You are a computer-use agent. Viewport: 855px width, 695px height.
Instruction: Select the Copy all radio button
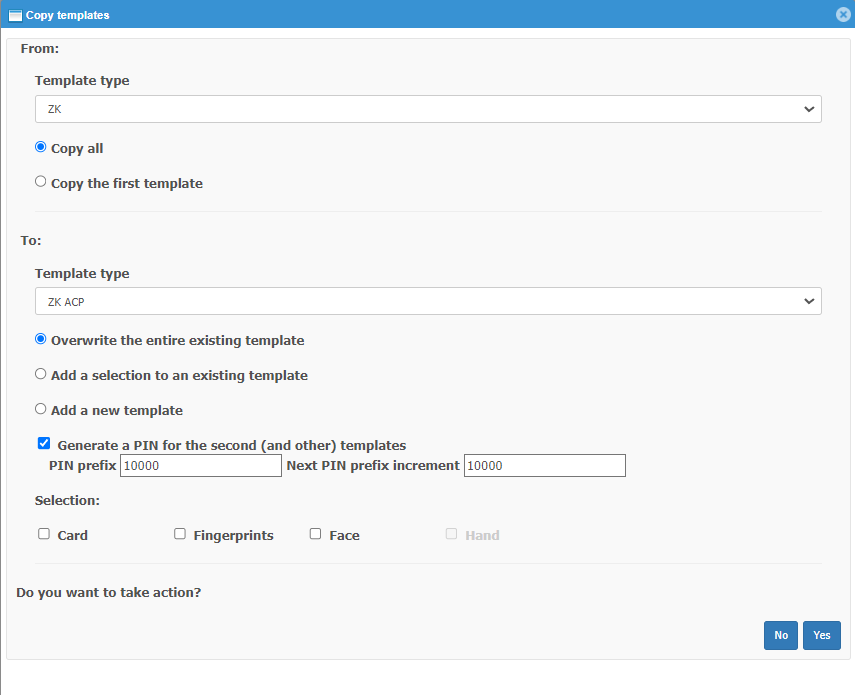(x=40, y=147)
